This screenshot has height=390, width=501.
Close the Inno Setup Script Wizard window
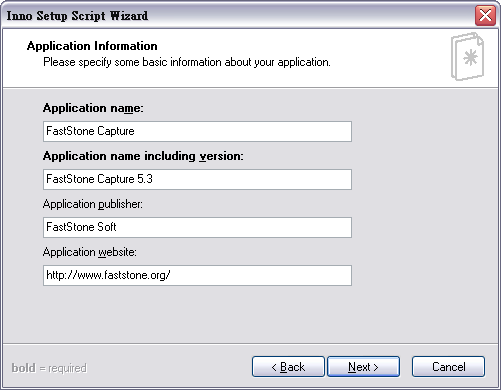485,15
